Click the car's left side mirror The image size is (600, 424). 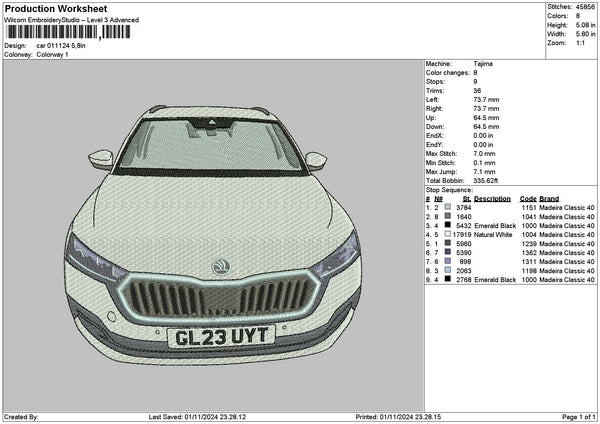(x=101, y=159)
